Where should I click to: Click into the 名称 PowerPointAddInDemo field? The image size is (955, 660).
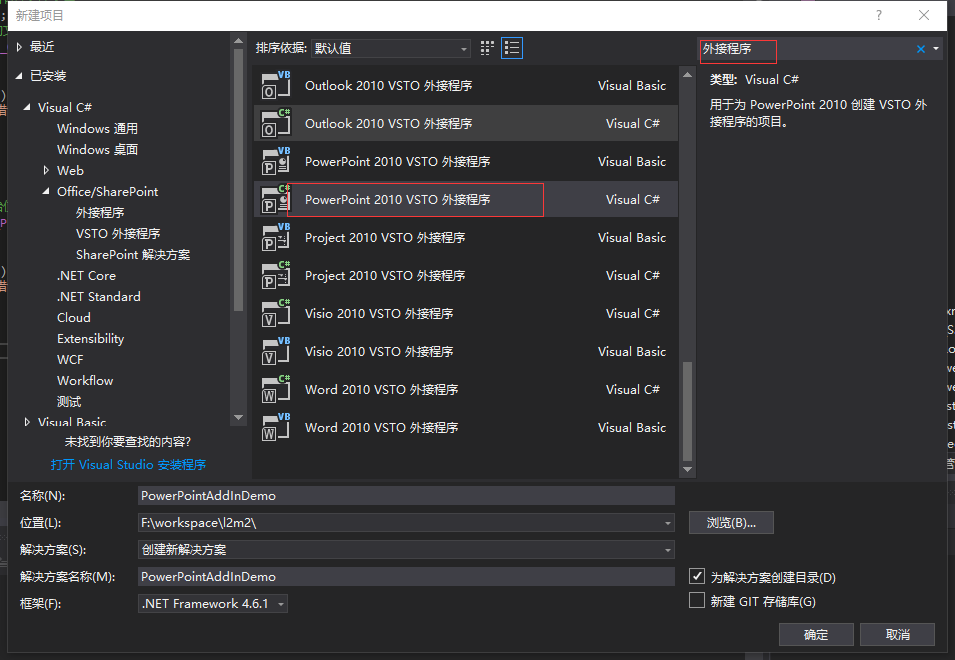406,496
